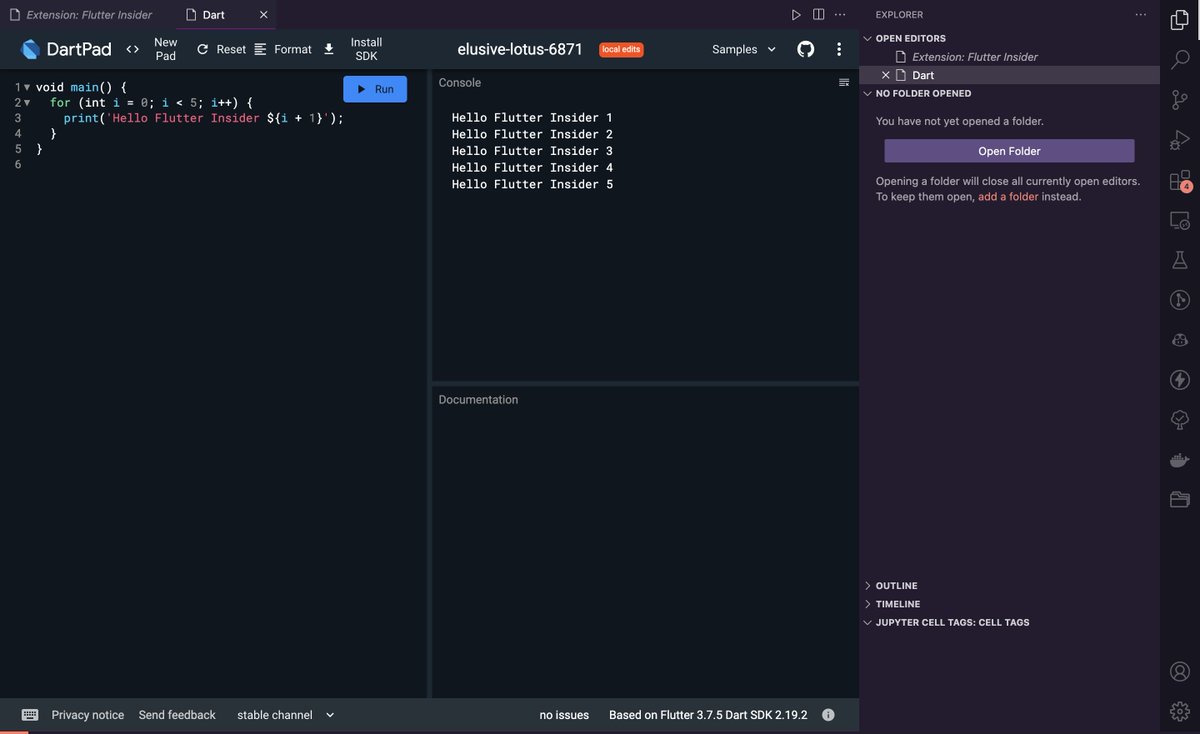Collapse the Open Editors section
The height and width of the screenshot is (734, 1200).
[909, 38]
